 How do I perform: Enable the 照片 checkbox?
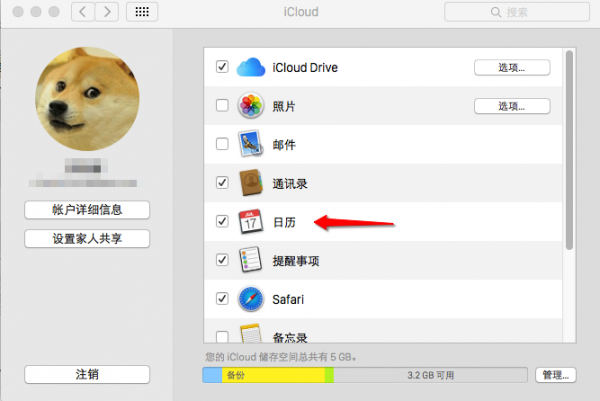tap(222, 105)
